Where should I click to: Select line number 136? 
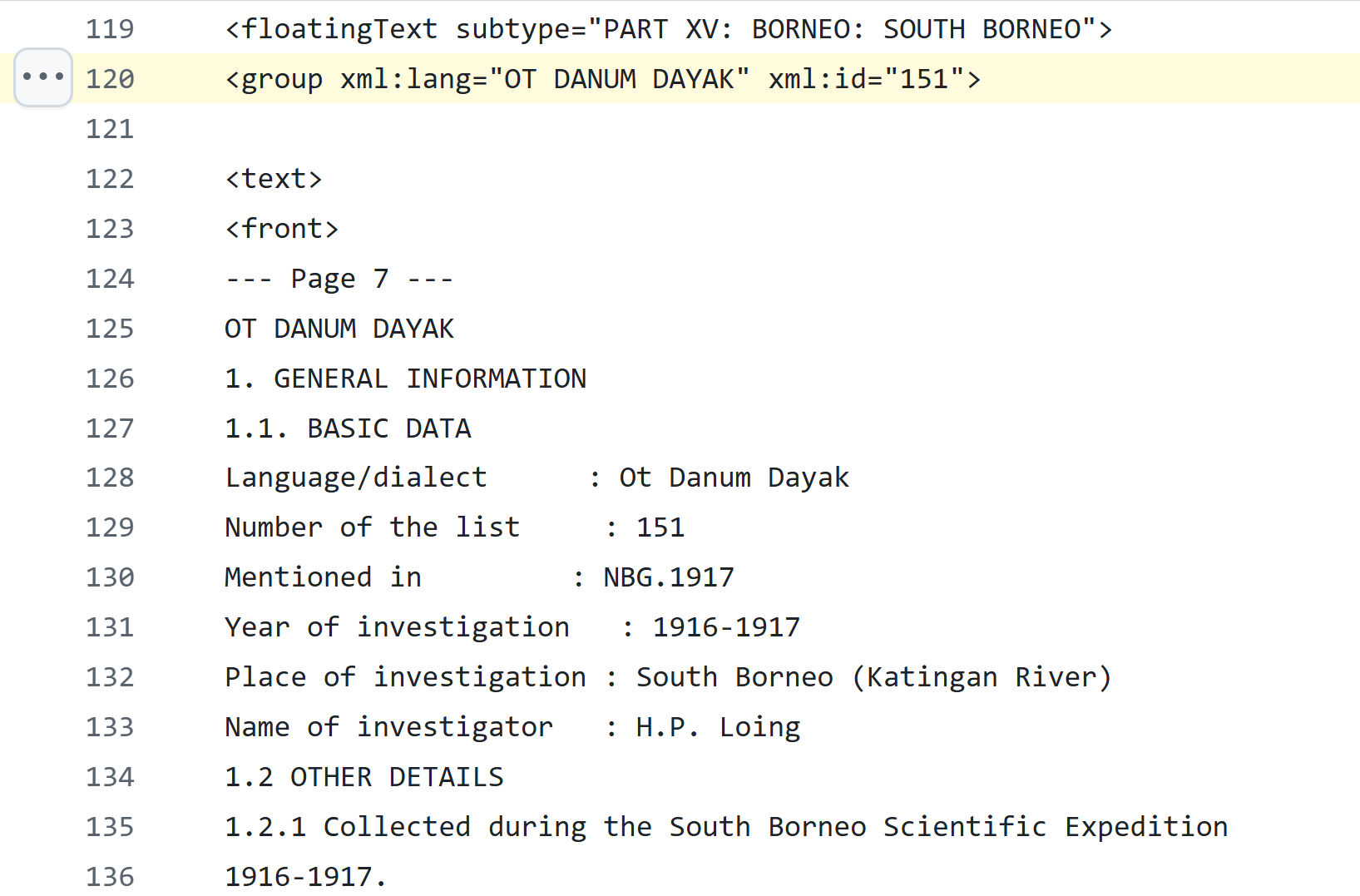coord(110,876)
